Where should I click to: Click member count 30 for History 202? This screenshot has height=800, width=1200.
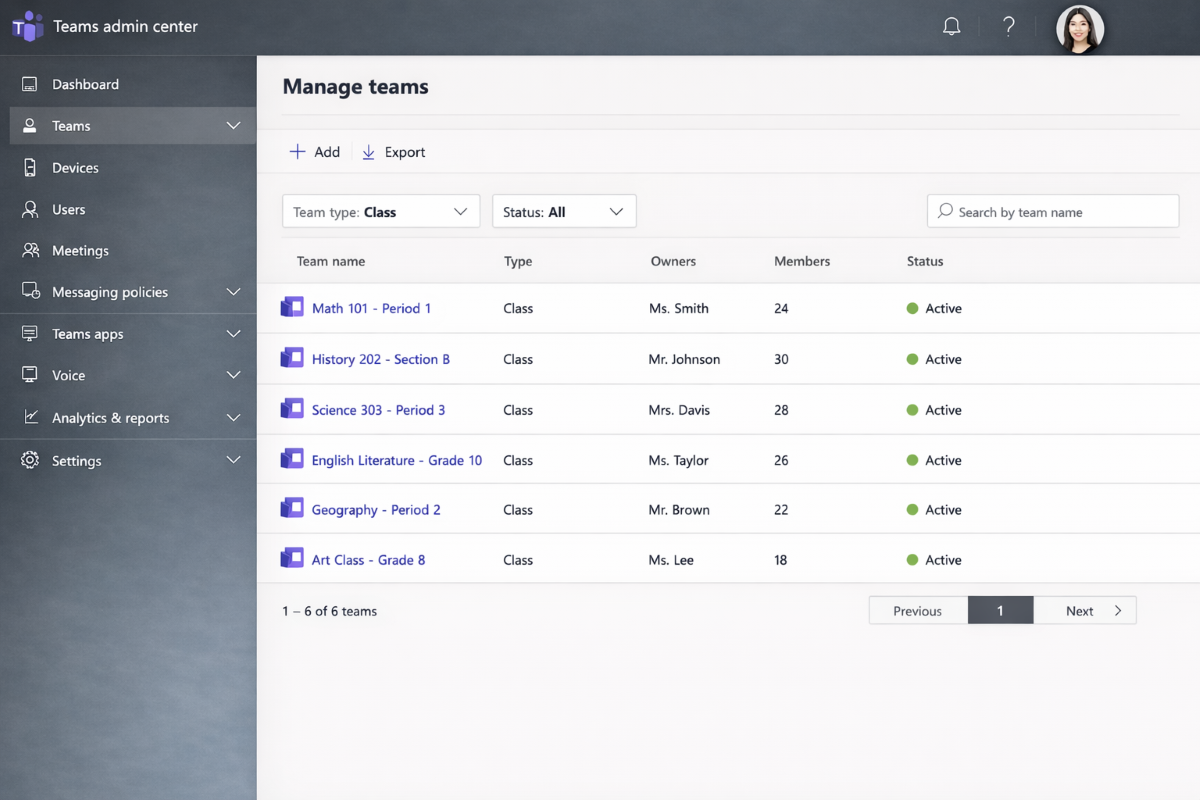coord(781,359)
